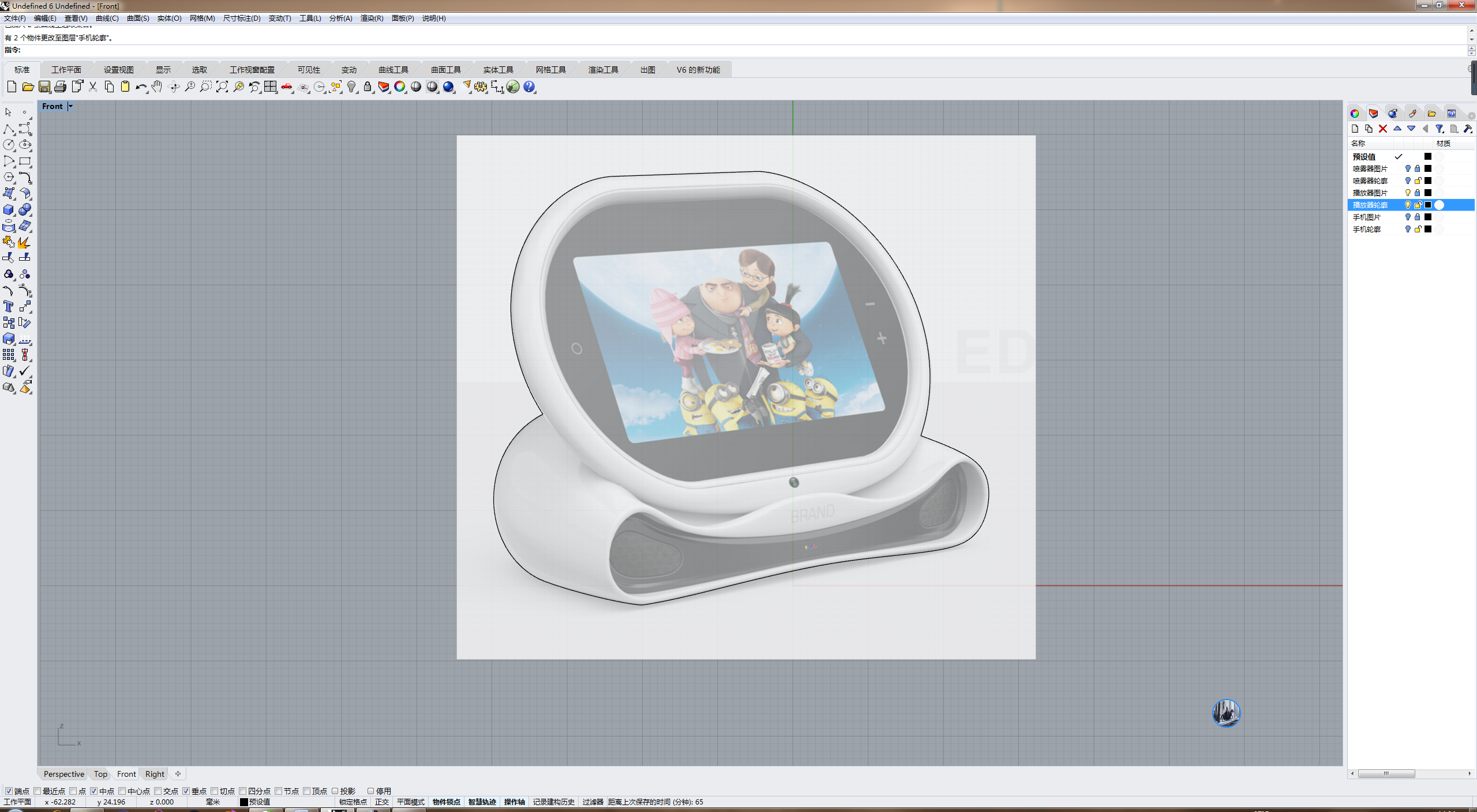Select the Pan hand tool
This screenshot has height=812, width=1477.
click(x=157, y=87)
